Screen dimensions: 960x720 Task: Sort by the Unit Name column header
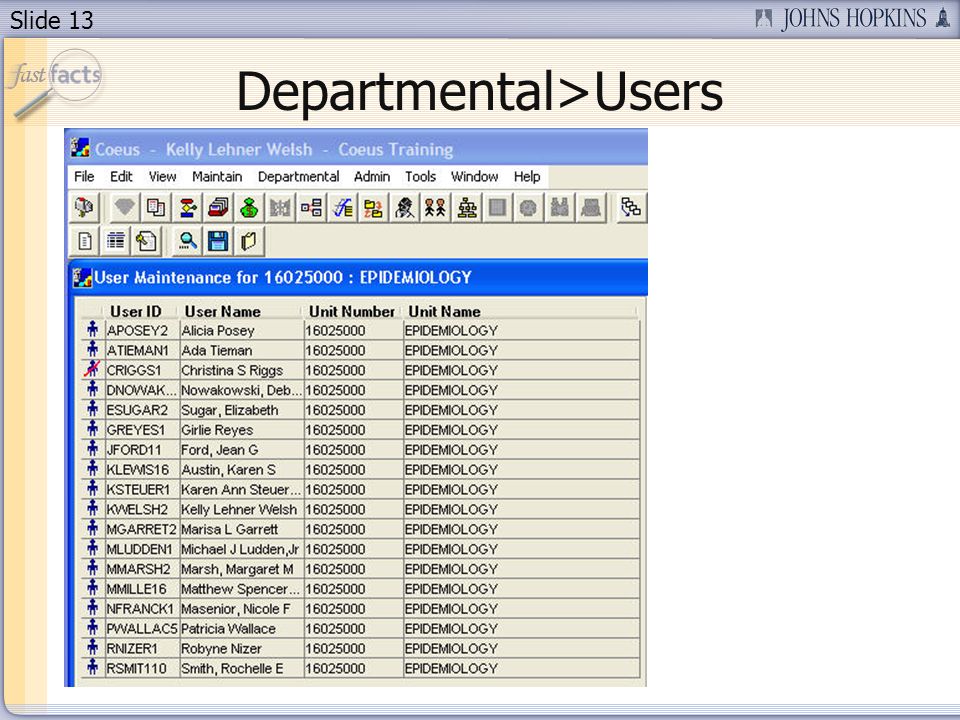pyautogui.click(x=444, y=311)
